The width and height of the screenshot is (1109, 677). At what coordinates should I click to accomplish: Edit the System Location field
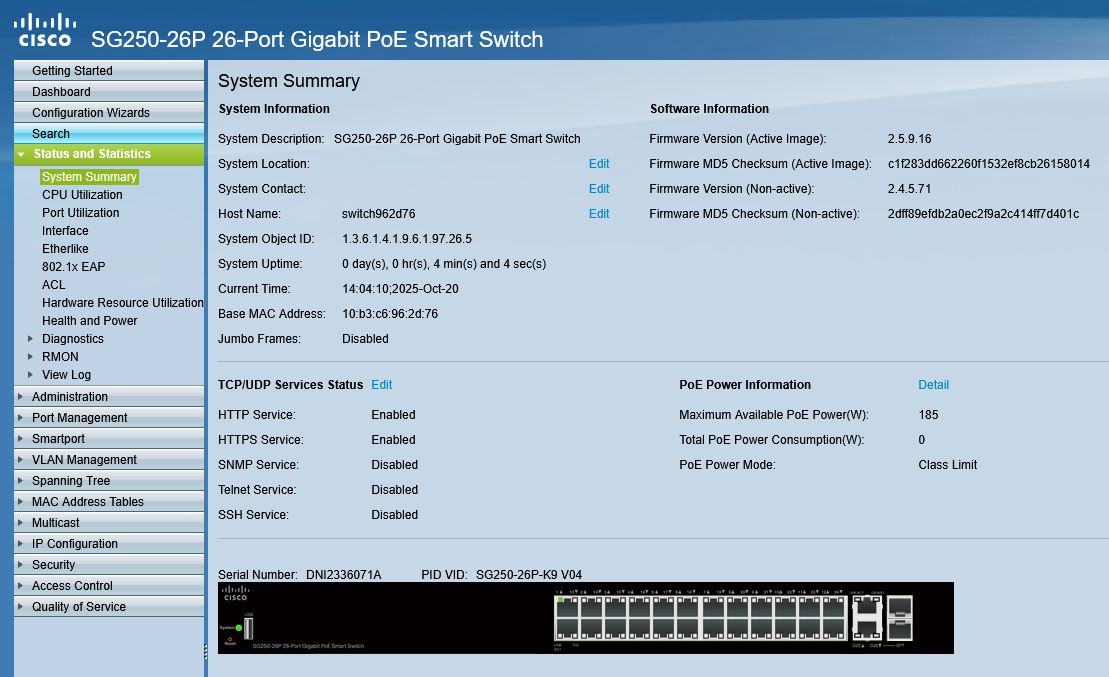(x=599, y=163)
